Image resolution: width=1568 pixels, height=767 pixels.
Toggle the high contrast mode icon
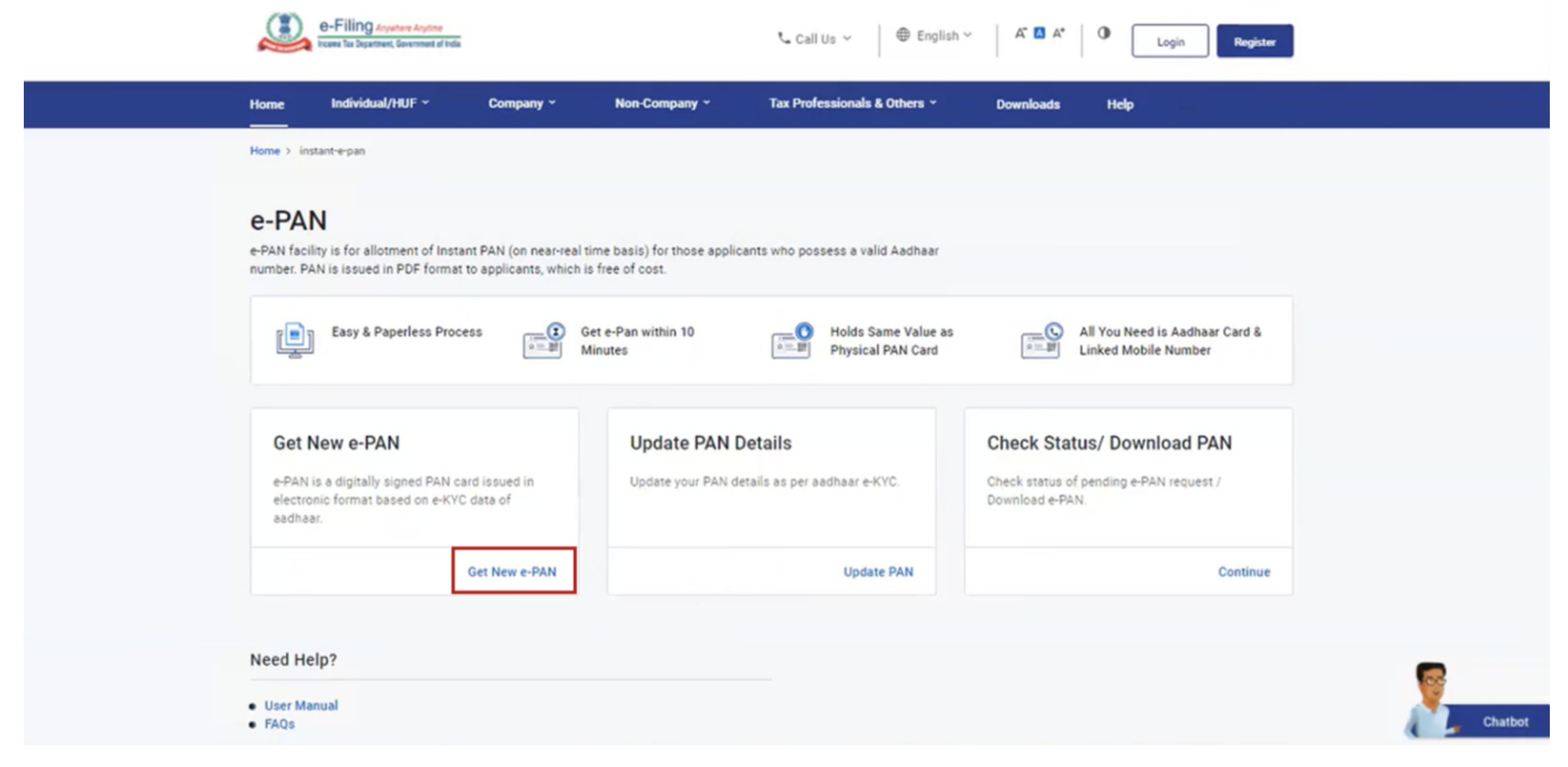coord(1104,33)
